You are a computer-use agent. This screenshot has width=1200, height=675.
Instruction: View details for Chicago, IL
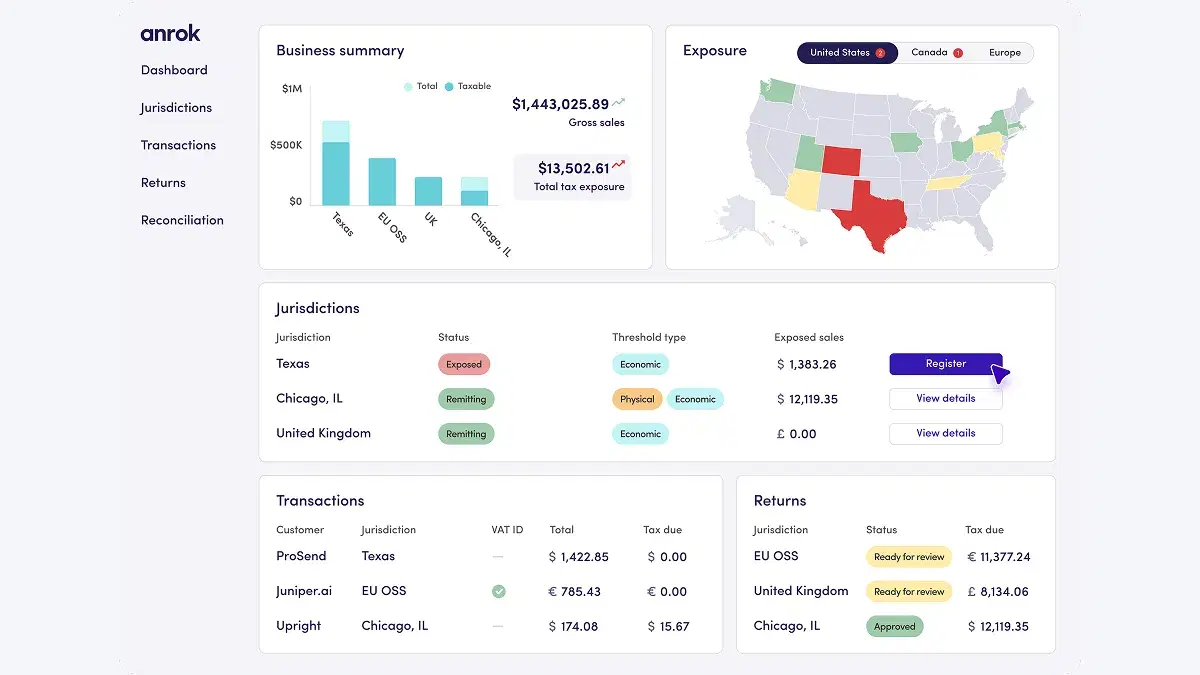tap(946, 399)
